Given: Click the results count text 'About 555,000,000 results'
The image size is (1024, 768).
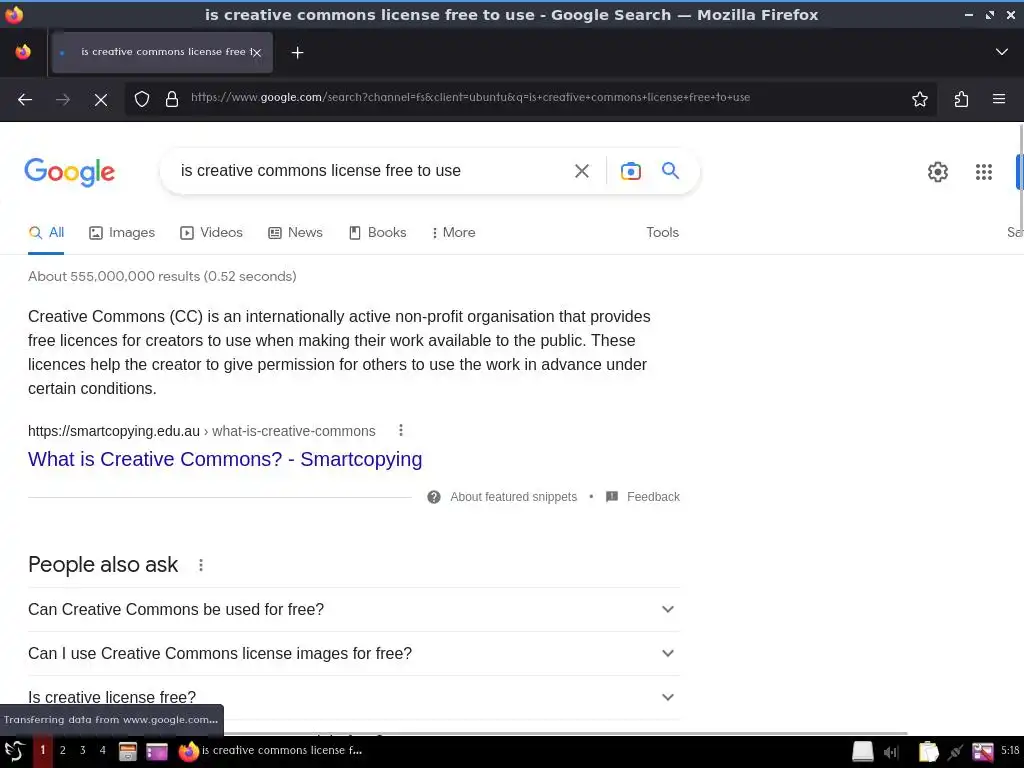Looking at the screenshot, I should 114,276.
